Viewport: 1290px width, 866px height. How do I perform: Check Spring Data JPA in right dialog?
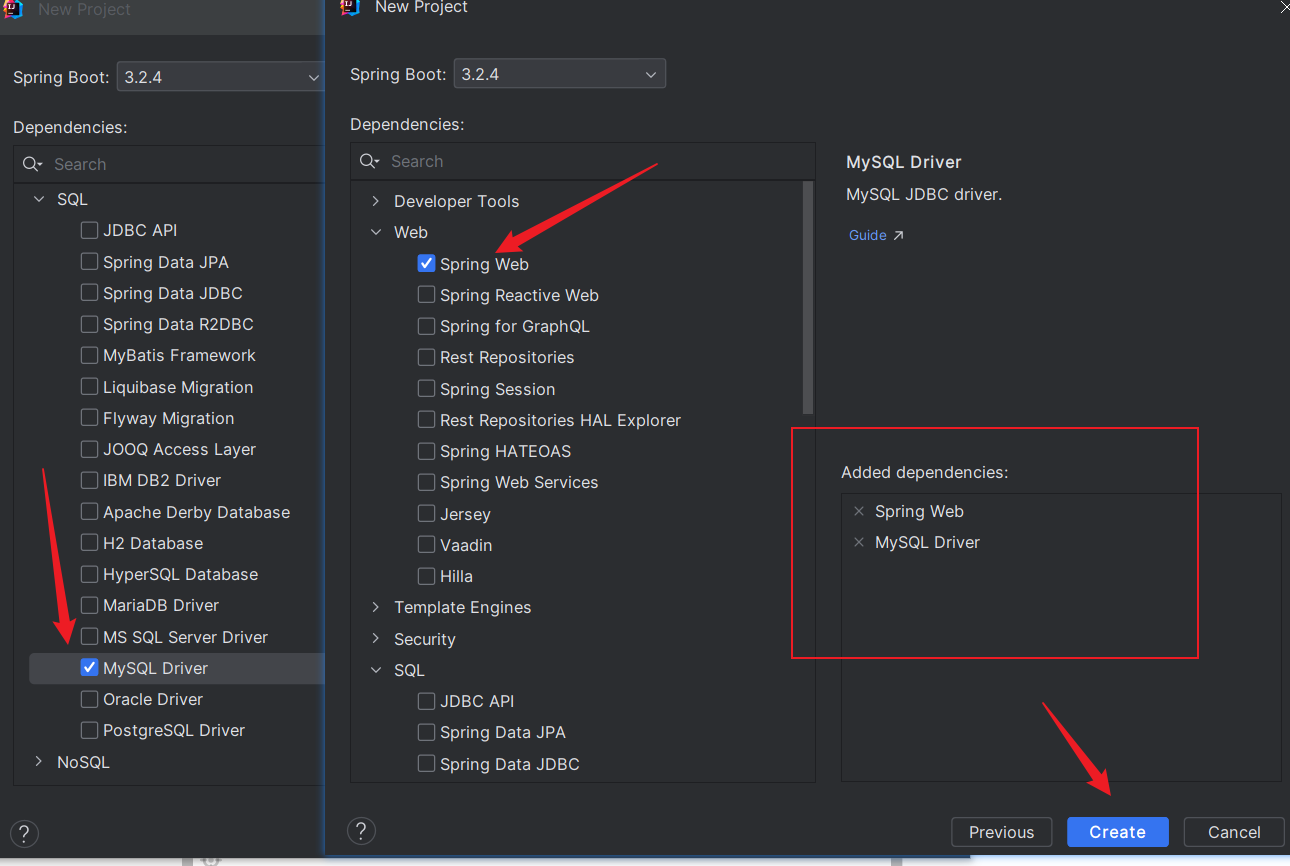coord(426,732)
